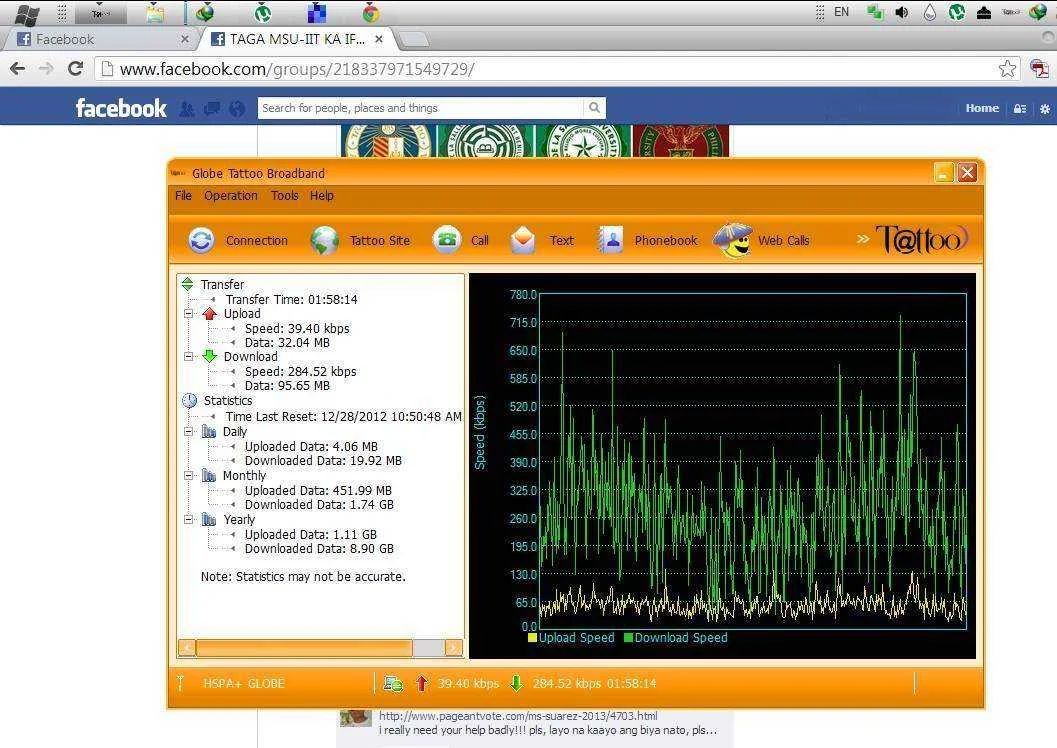Screen dimensions: 1057x748
Task: Open the uTorrent taskbar icon
Action: [x=263, y=12]
